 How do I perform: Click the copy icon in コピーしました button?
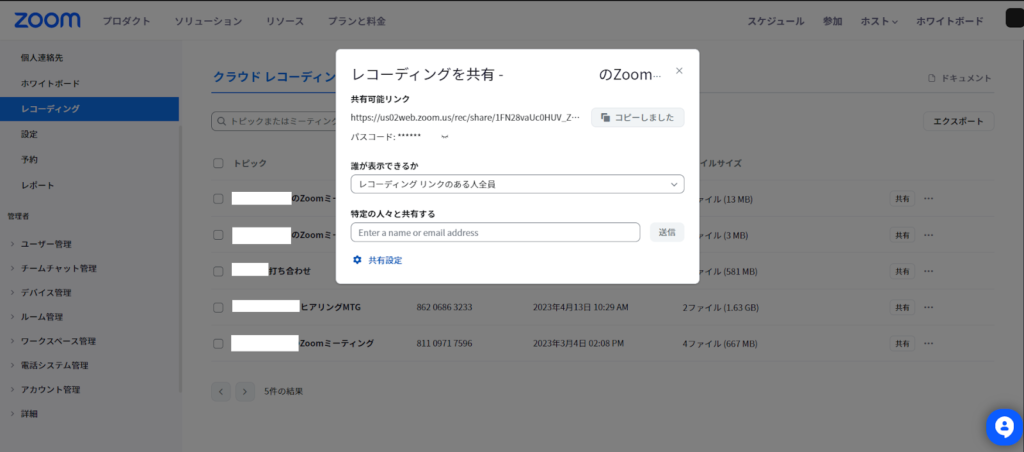tap(605, 118)
